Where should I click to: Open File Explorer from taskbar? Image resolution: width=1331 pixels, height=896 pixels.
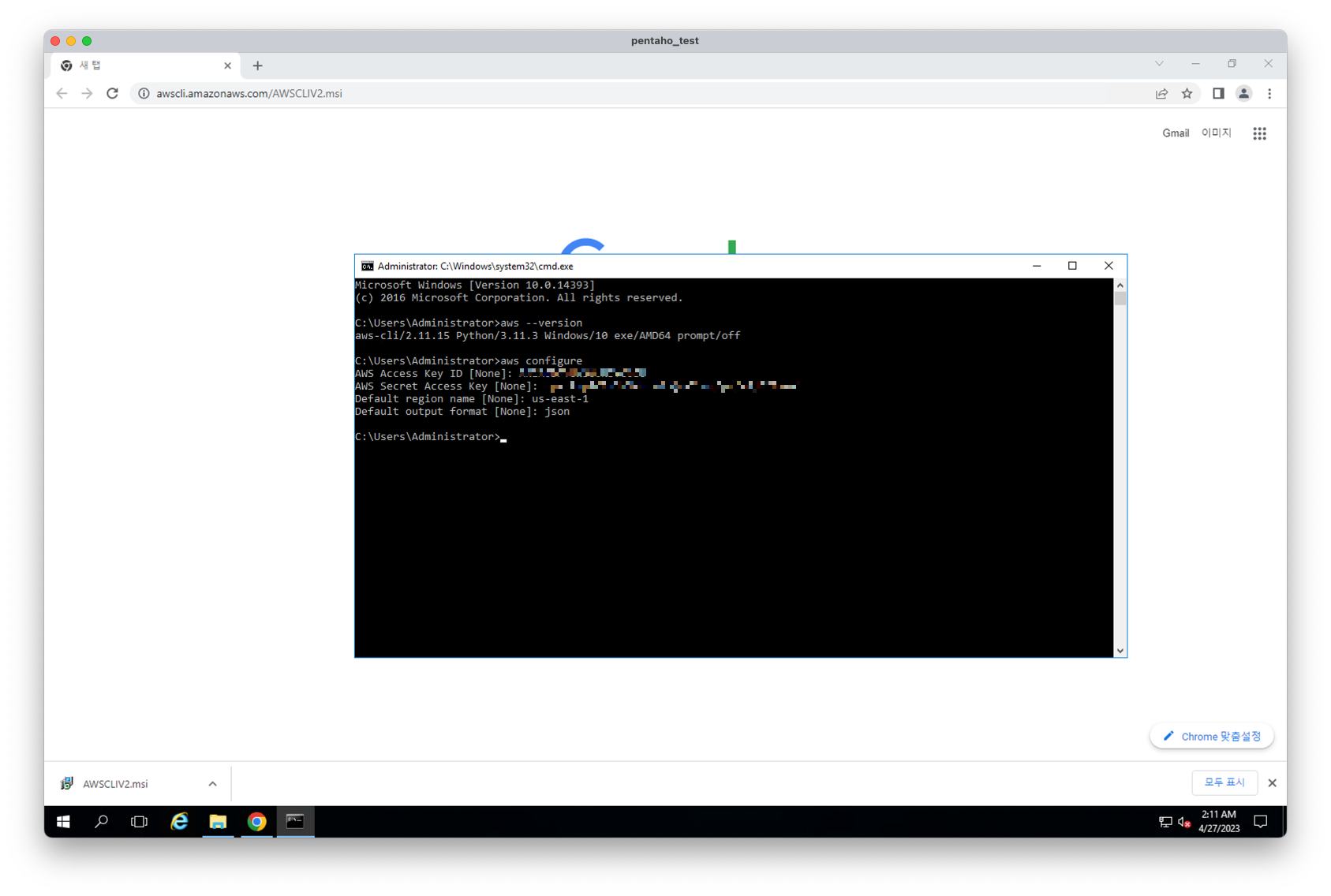pos(218,822)
